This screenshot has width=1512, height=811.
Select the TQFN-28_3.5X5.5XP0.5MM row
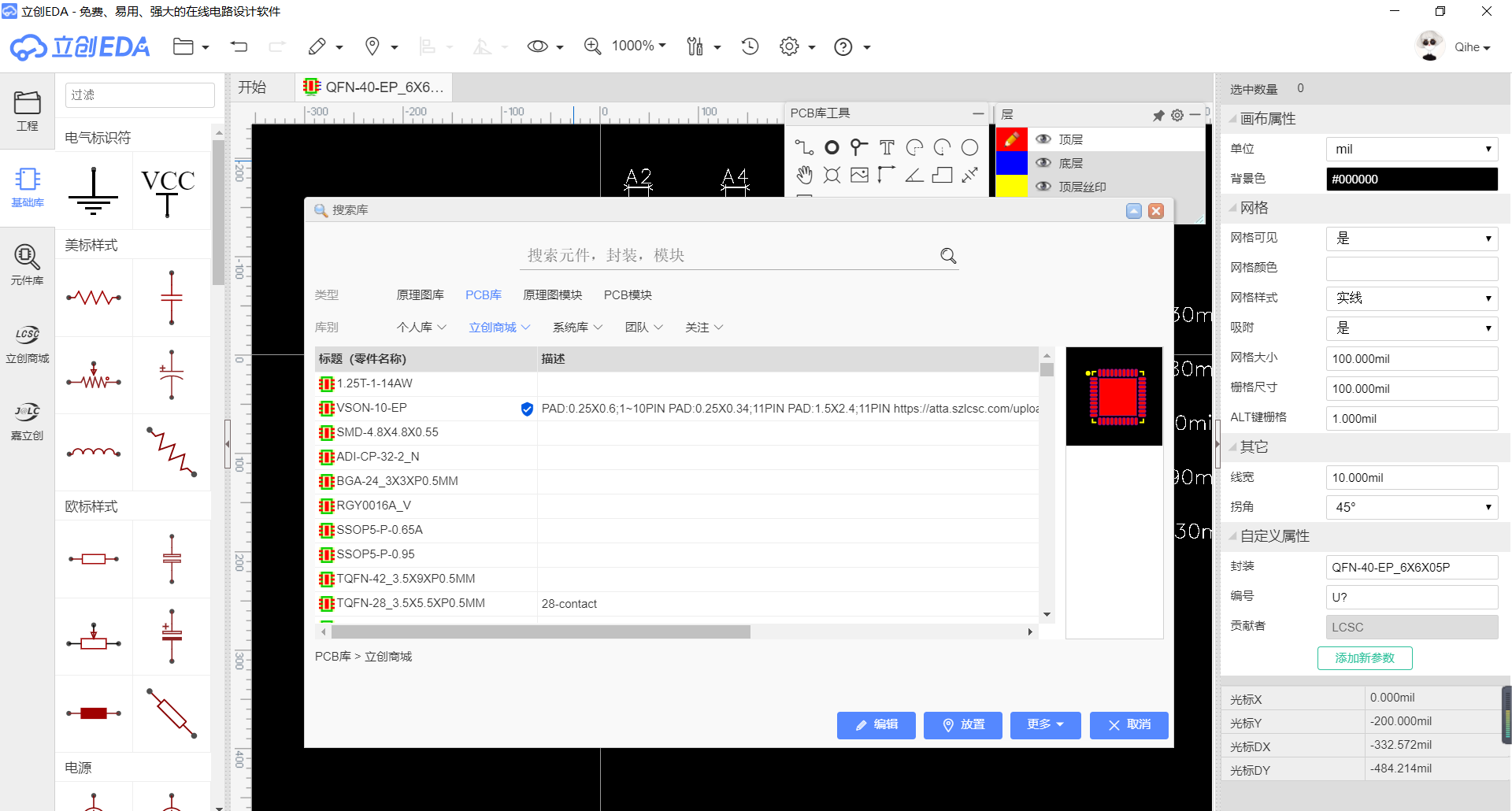[x=677, y=603]
